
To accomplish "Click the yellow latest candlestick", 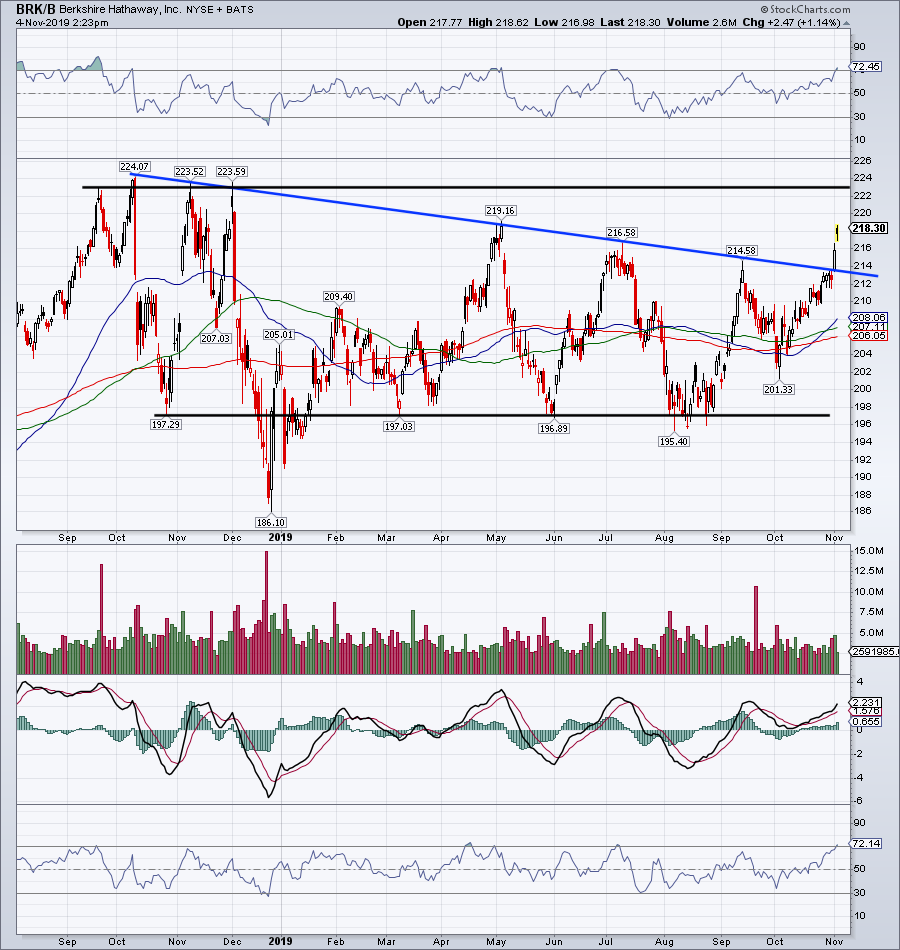I will [x=836, y=232].
